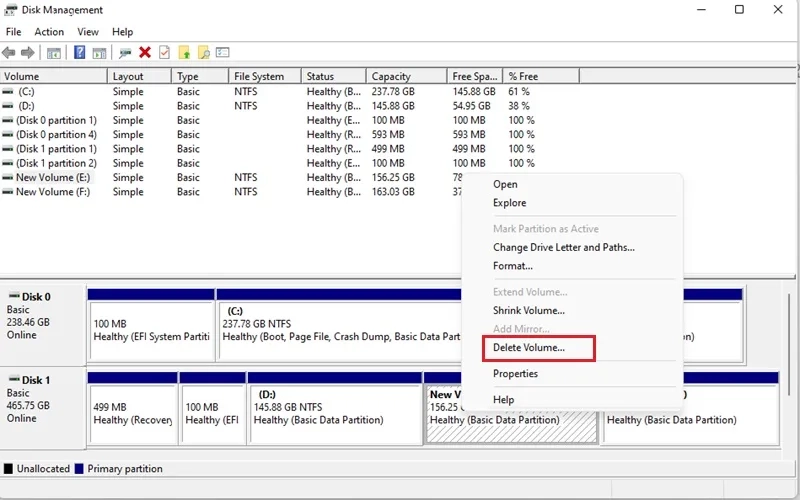
Task: Sort by the % Free column header
Action: 541,76
